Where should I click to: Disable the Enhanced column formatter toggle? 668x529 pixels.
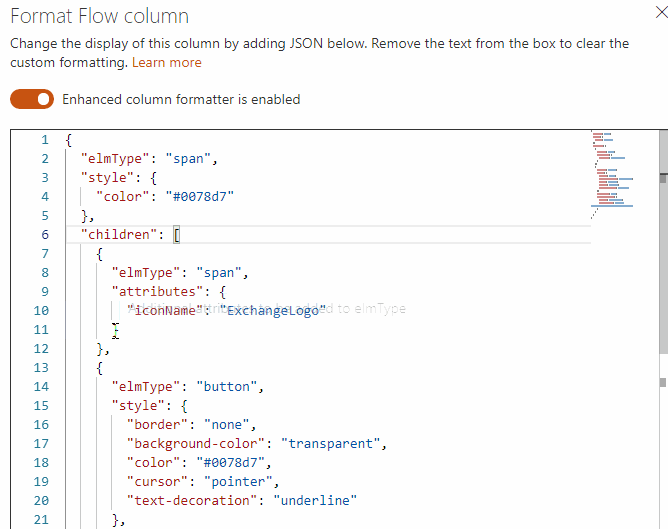pos(31,99)
